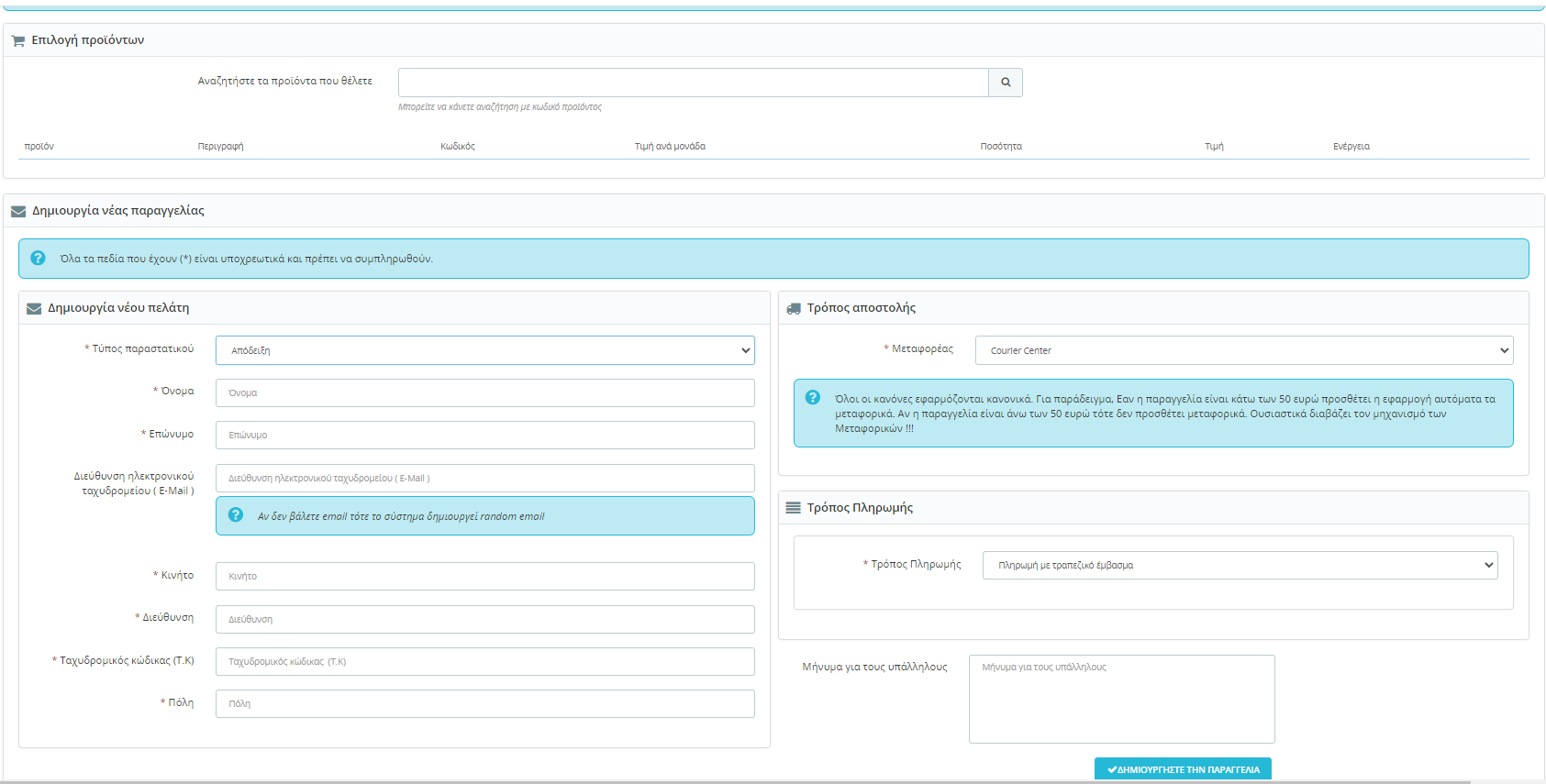Click the envelope icon beside Δημιουργία νέας παραγγελίας
This screenshot has width=1546, height=784.
17,212
